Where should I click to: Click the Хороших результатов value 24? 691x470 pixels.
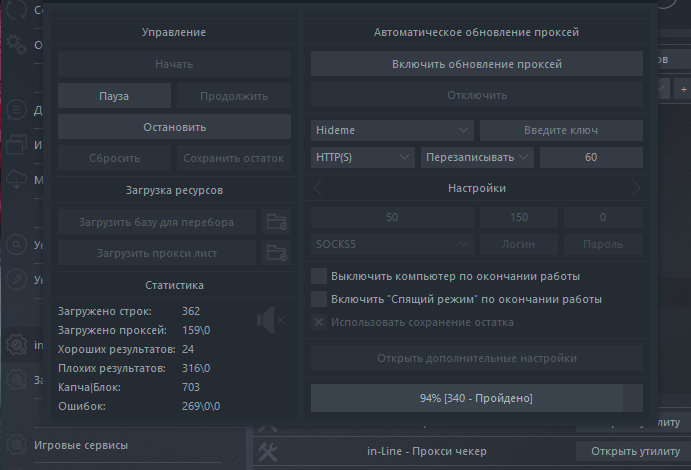188,349
